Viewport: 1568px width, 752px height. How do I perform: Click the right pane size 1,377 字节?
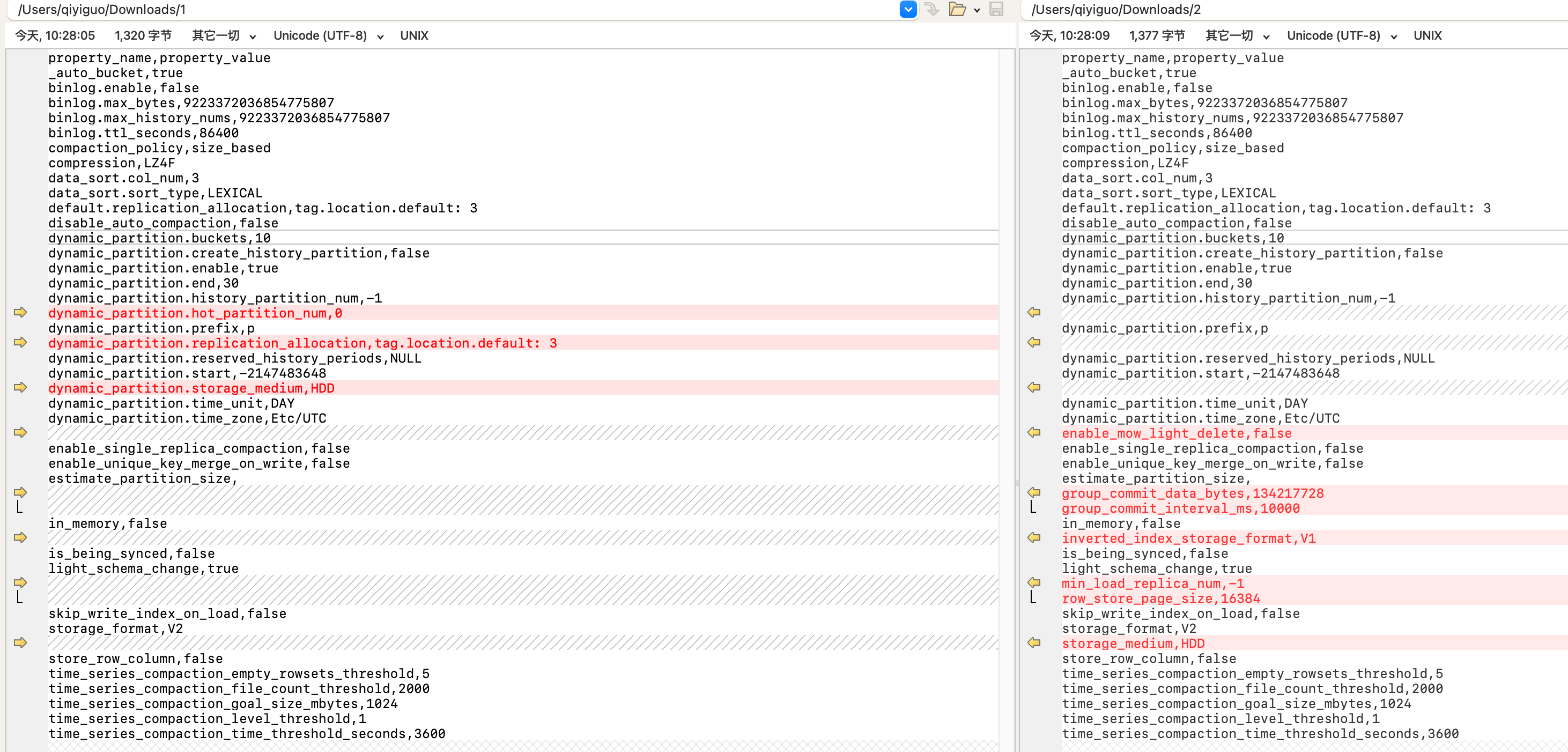point(1157,36)
